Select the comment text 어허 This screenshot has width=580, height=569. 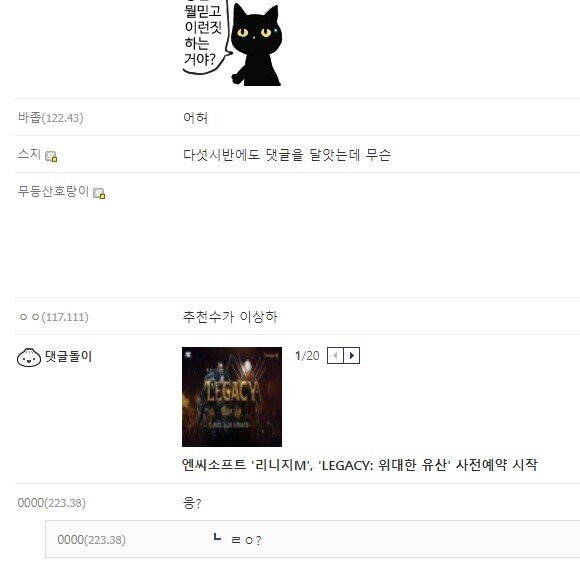196,118
